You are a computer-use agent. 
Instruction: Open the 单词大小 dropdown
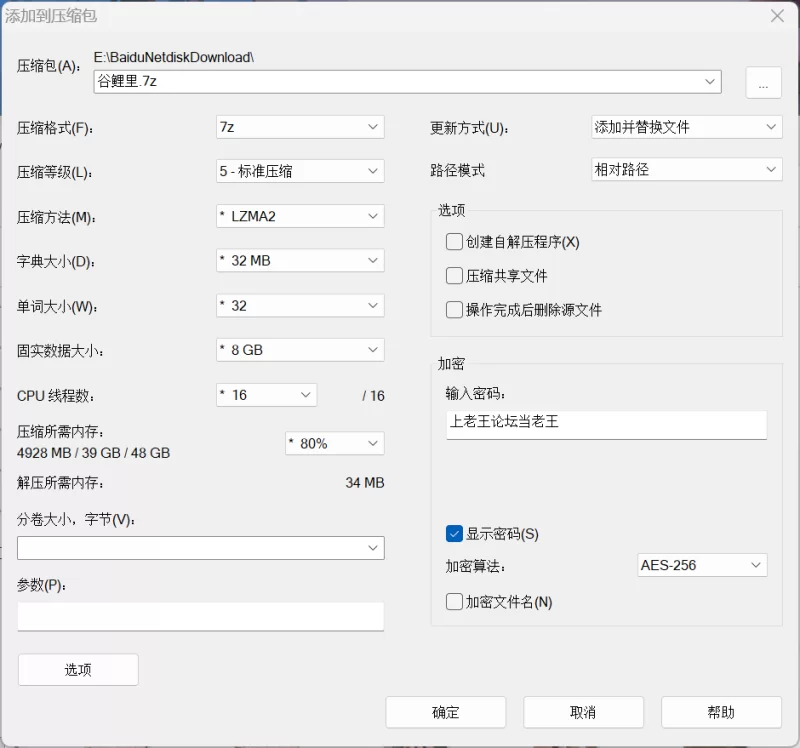(x=300, y=306)
